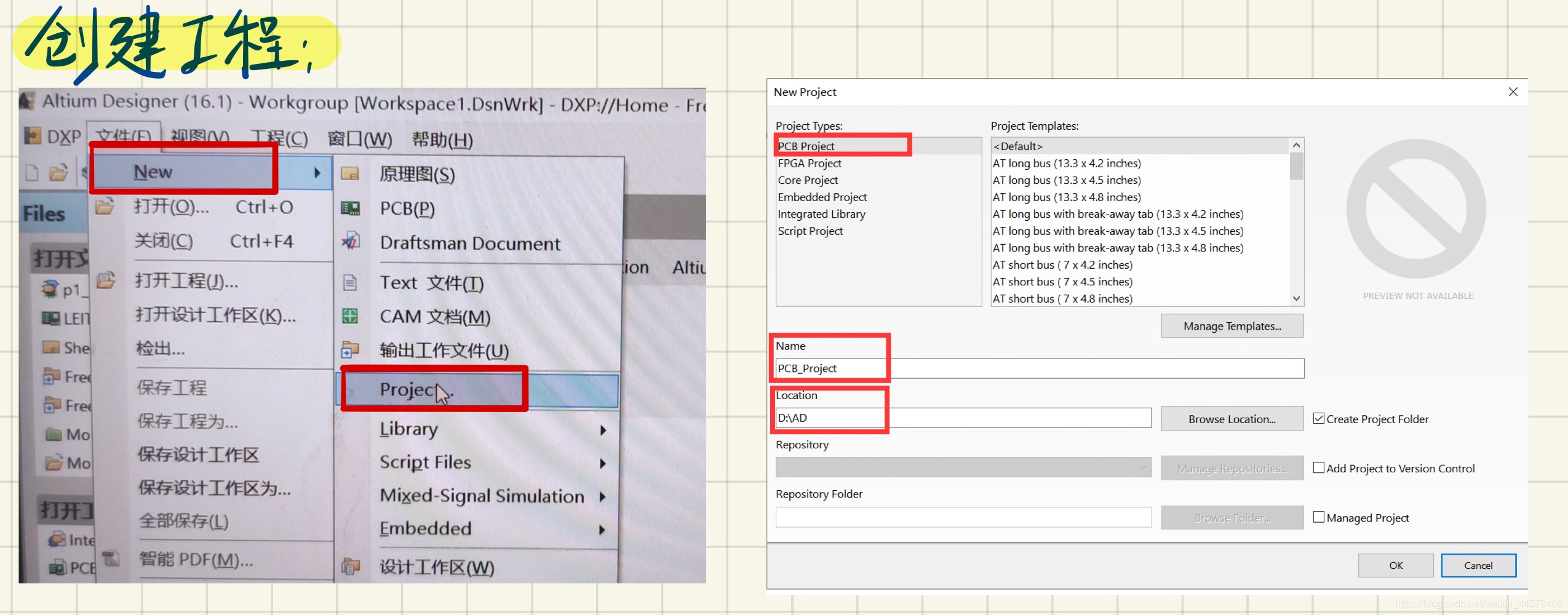
Task: Open the 窗口(W) menu
Action: pyautogui.click(x=360, y=139)
